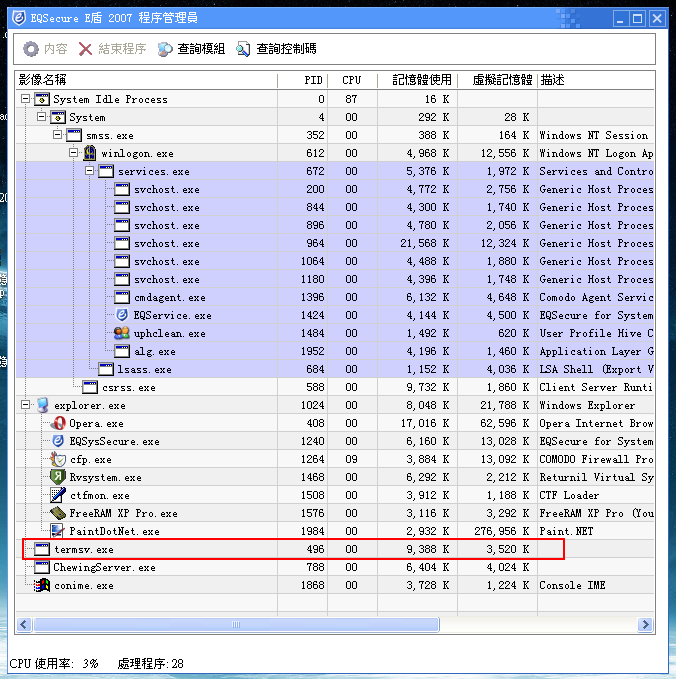Collapse the winlogon.exe tree node
This screenshot has width=676, height=679.
click(x=74, y=153)
